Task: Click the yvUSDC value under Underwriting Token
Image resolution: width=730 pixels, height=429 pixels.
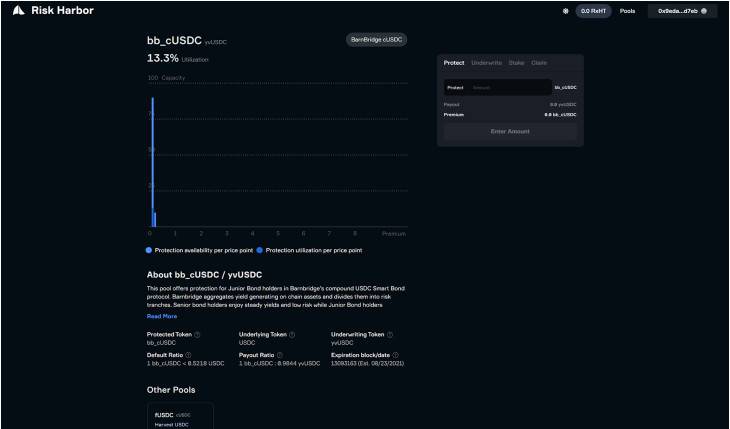Action: [342, 343]
